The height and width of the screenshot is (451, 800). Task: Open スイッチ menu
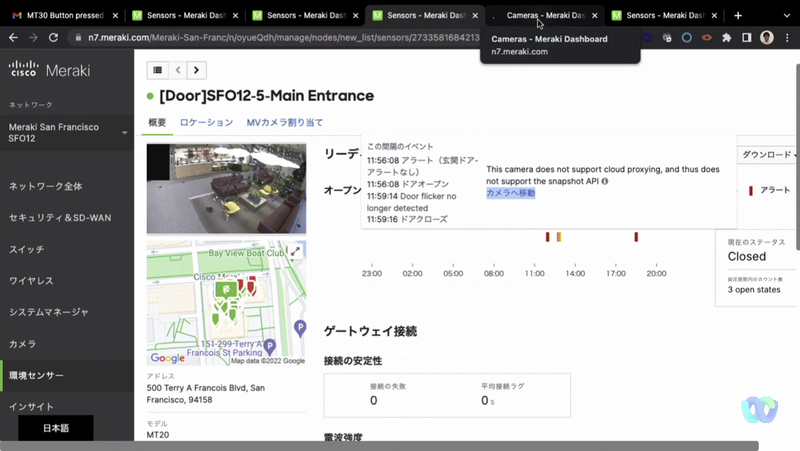(27, 249)
